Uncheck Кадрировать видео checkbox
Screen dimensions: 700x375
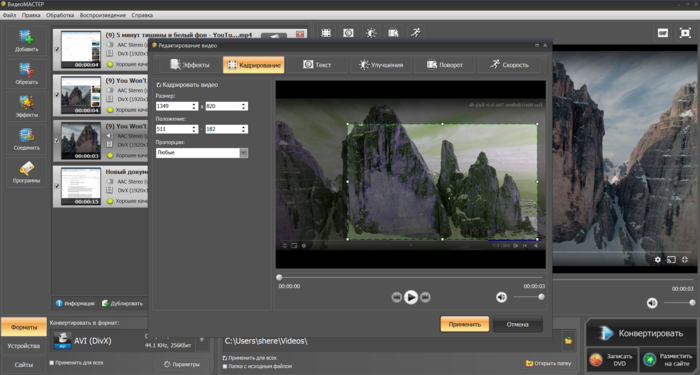(x=158, y=85)
